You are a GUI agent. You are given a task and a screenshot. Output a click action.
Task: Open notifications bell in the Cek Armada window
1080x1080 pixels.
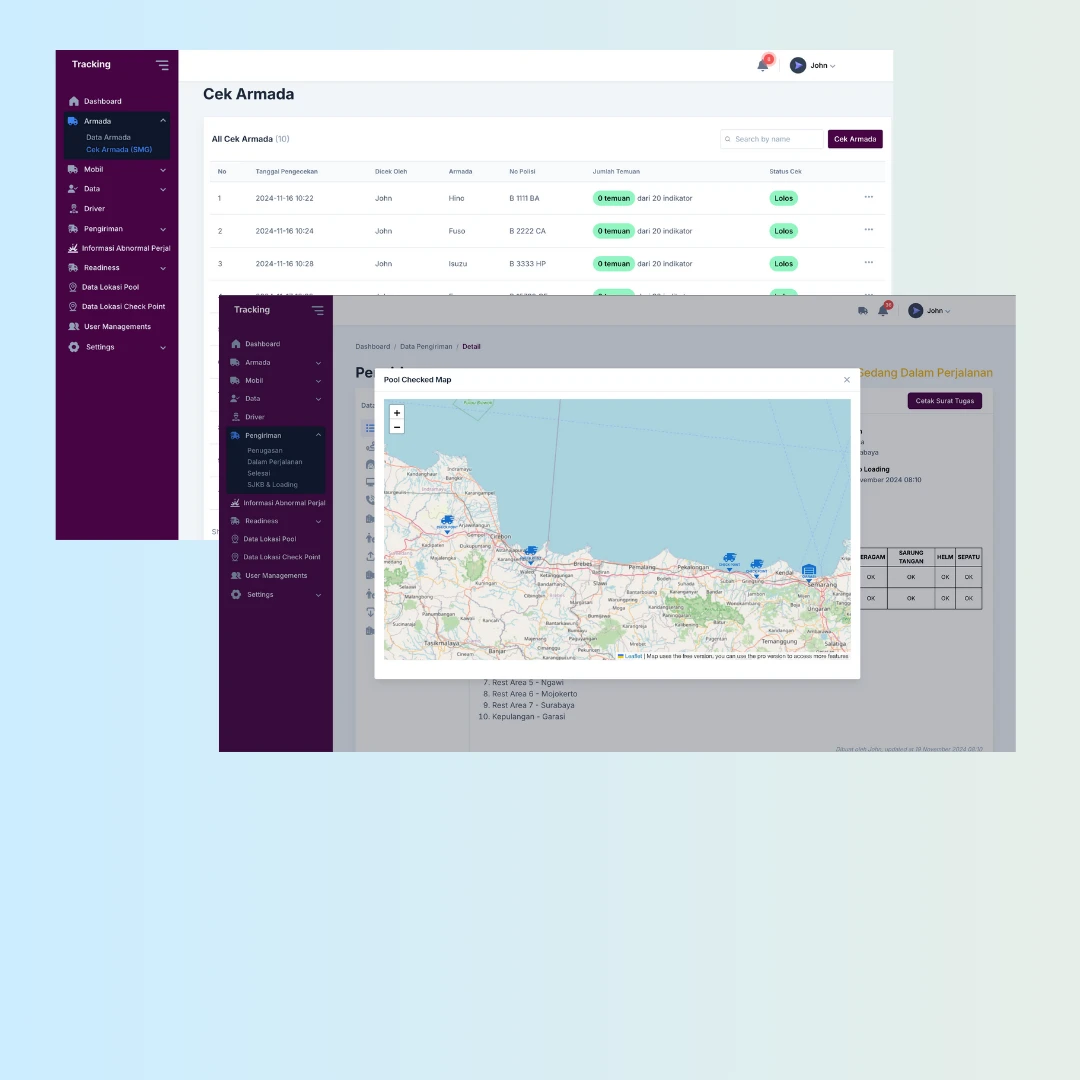coord(762,65)
